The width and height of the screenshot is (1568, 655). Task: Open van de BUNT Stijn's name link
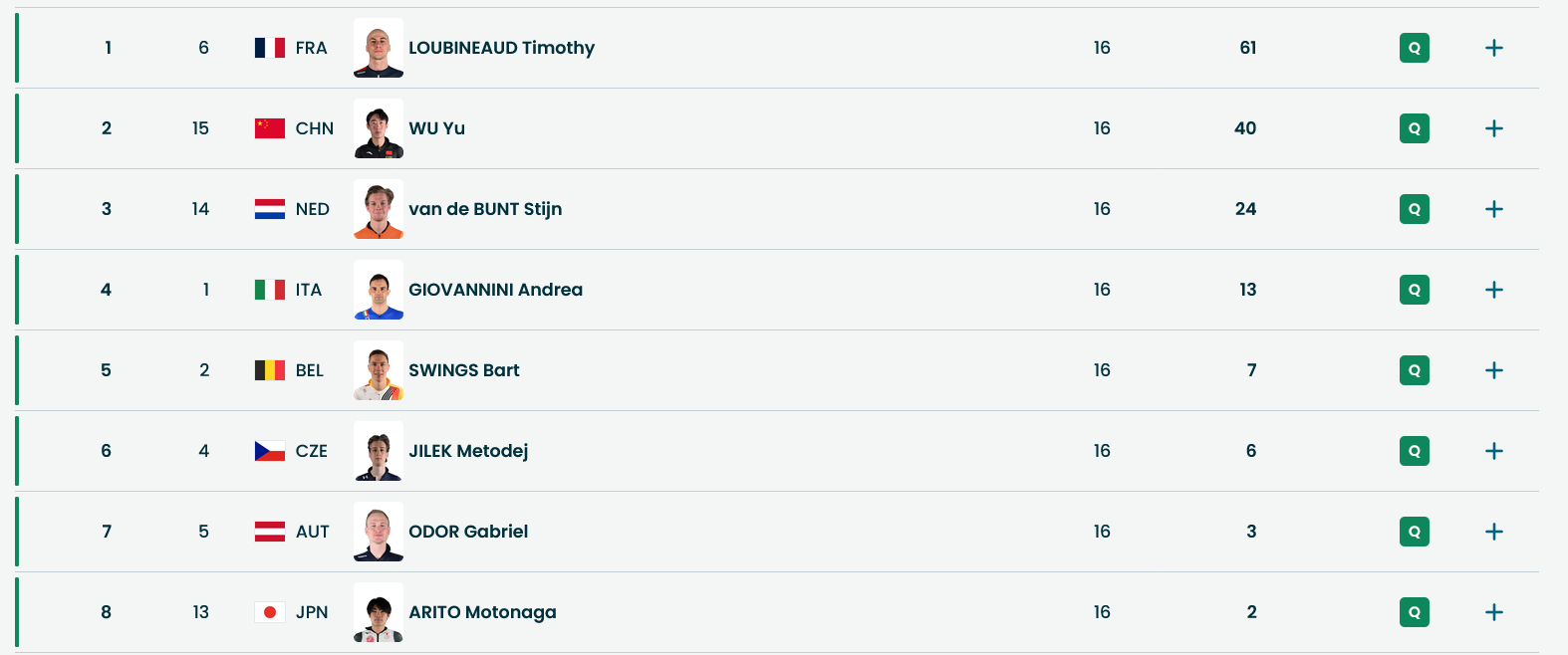[x=485, y=209]
